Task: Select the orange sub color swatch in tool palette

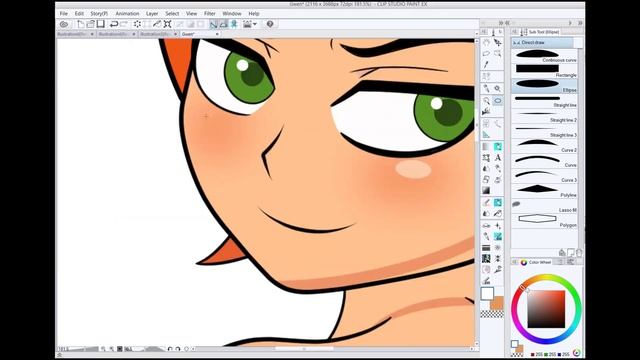Action: [498, 304]
